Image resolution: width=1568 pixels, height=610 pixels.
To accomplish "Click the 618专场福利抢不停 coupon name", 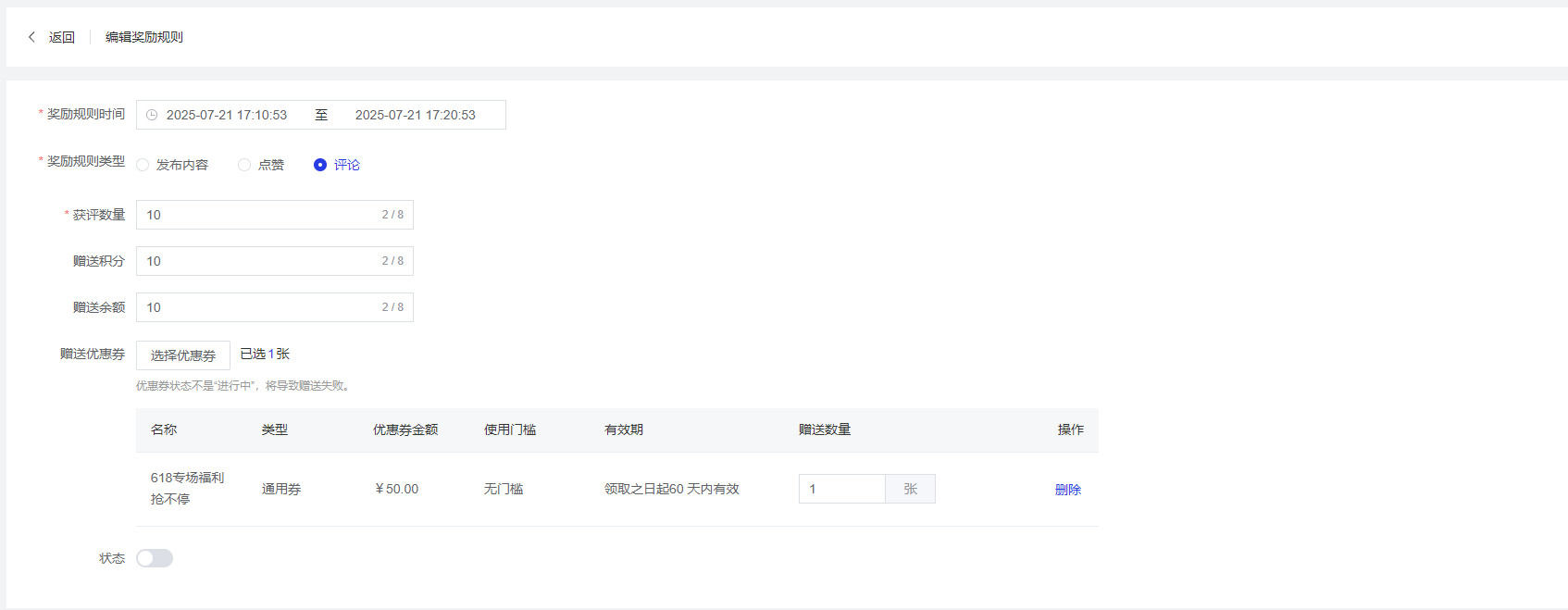I will tap(187, 488).
